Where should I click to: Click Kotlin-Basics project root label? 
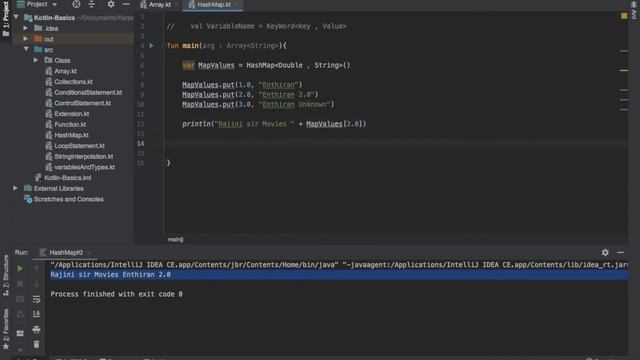point(54,18)
